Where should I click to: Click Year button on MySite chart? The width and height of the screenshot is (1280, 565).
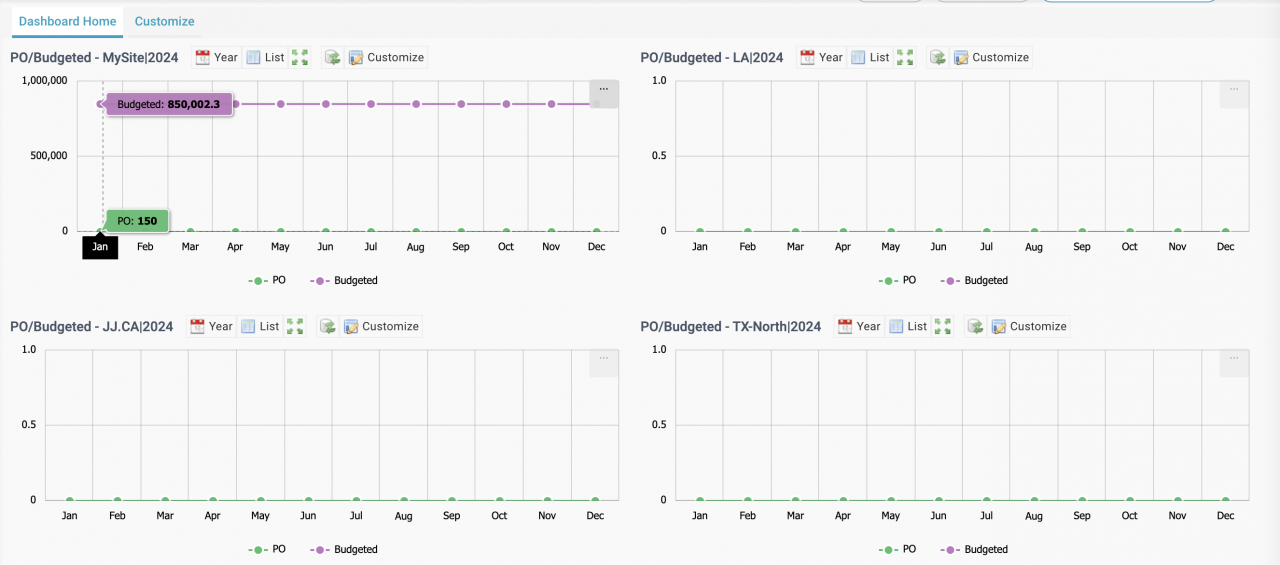pyautogui.click(x=216, y=58)
